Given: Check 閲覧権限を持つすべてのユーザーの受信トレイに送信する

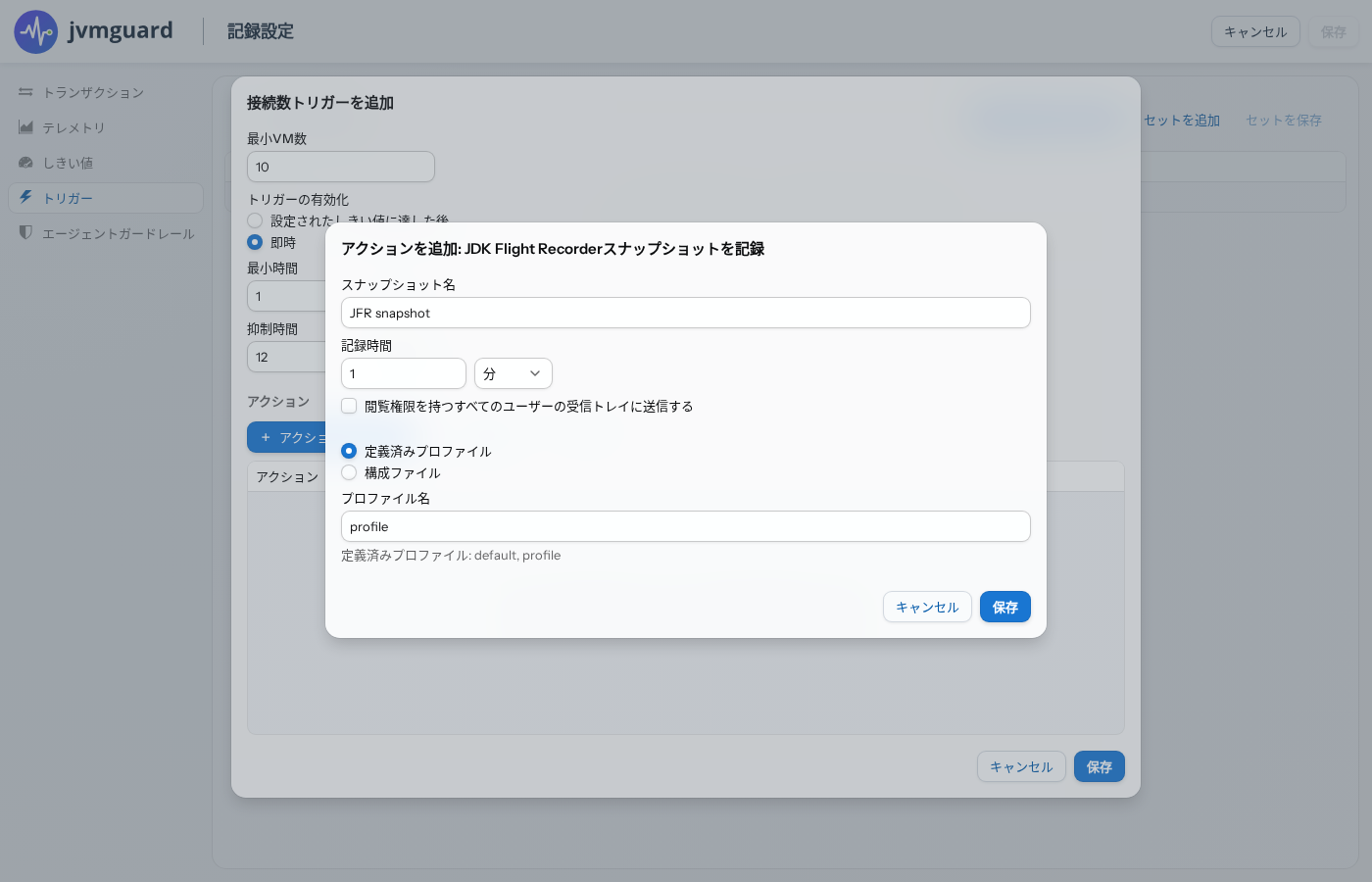Looking at the screenshot, I should 349,406.
